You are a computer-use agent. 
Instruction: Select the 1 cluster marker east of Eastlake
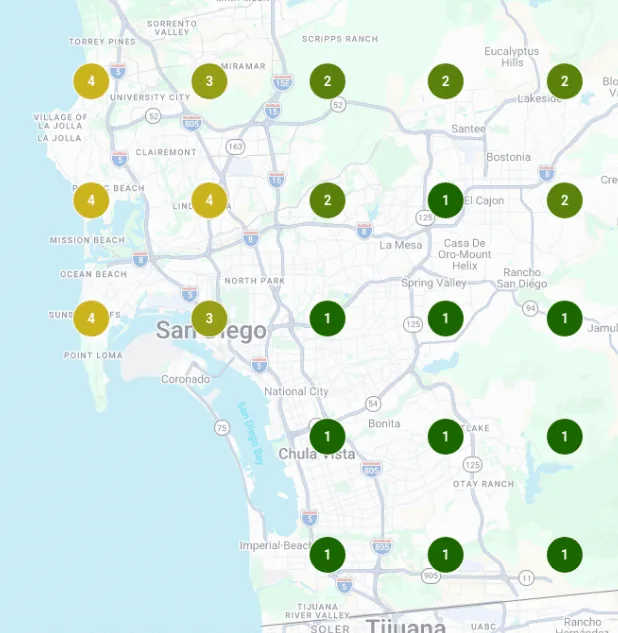tap(564, 436)
